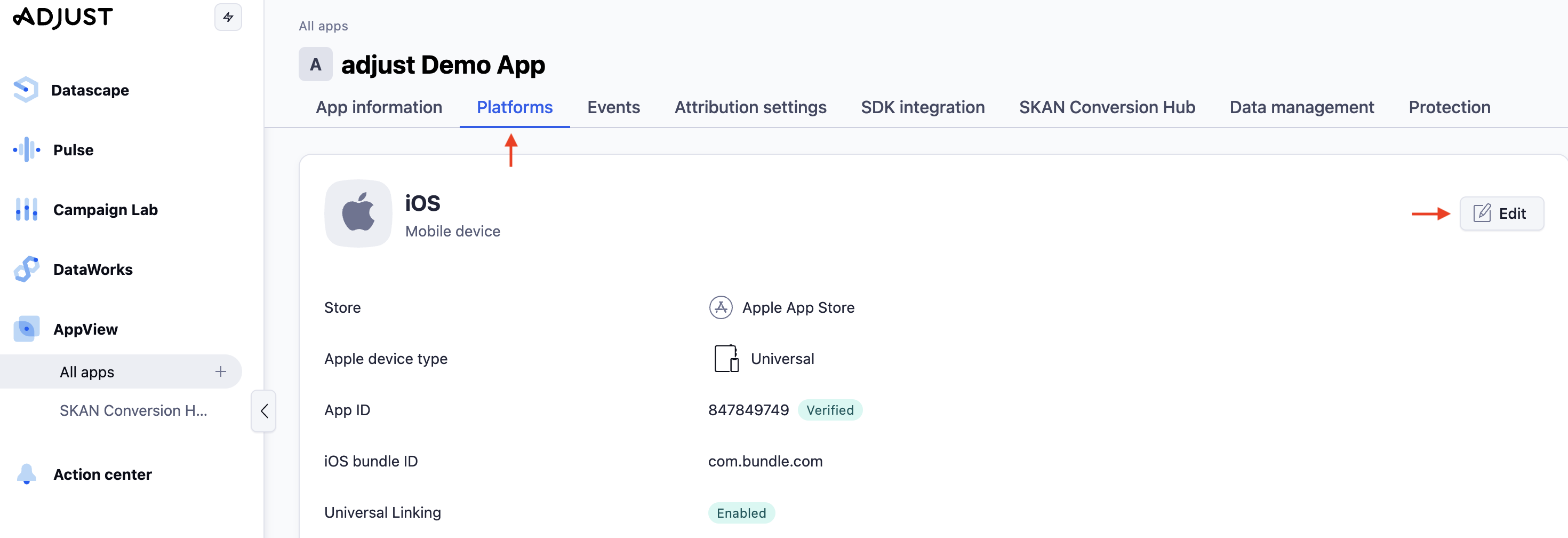Image resolution: width=1568 pixels, height=538 pixels.
Task: Click the Apple device type label
Action: click(x=385, y=359)
